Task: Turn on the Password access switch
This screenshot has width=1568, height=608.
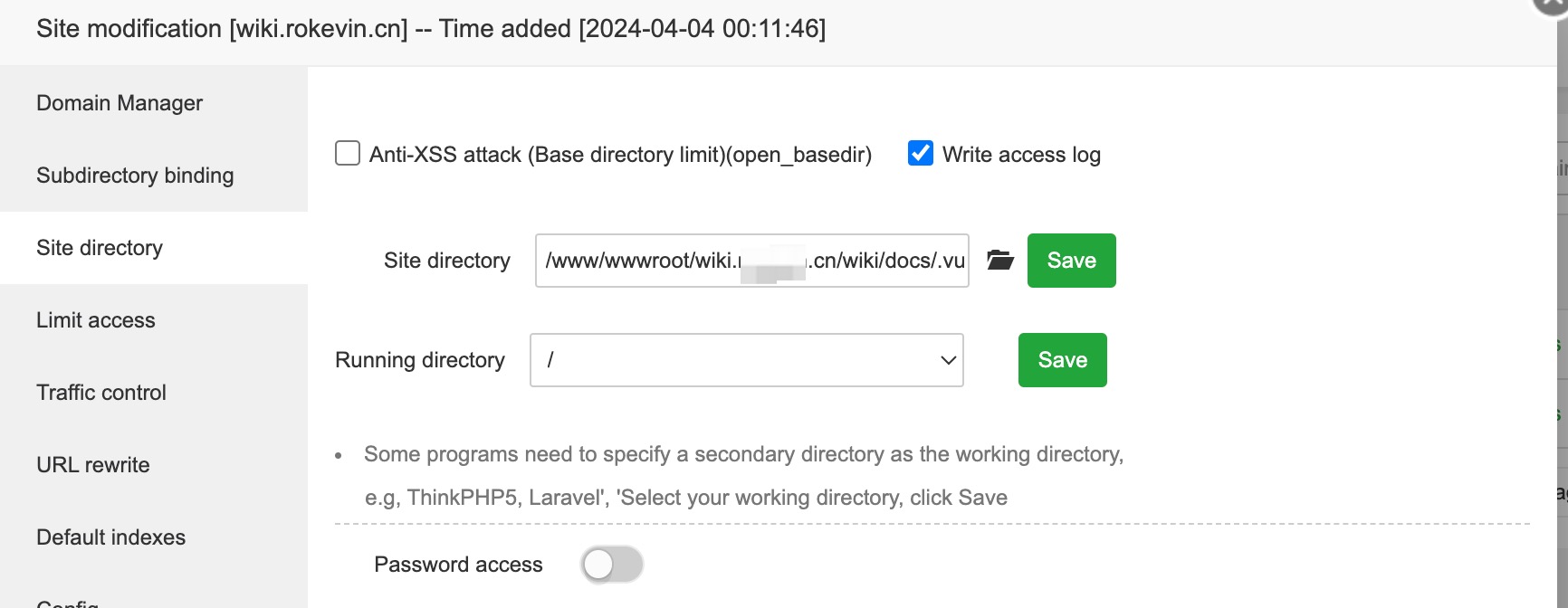Action: coord(612,565)
